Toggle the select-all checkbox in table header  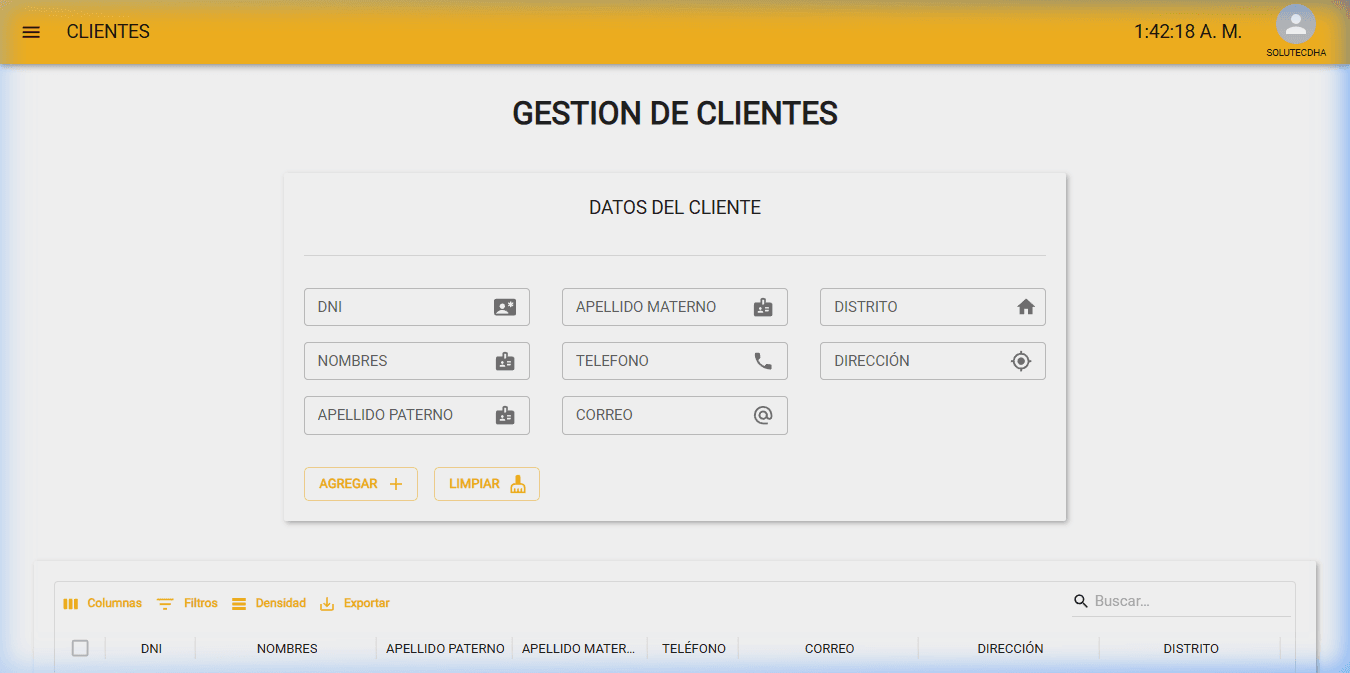click(80, 648)
